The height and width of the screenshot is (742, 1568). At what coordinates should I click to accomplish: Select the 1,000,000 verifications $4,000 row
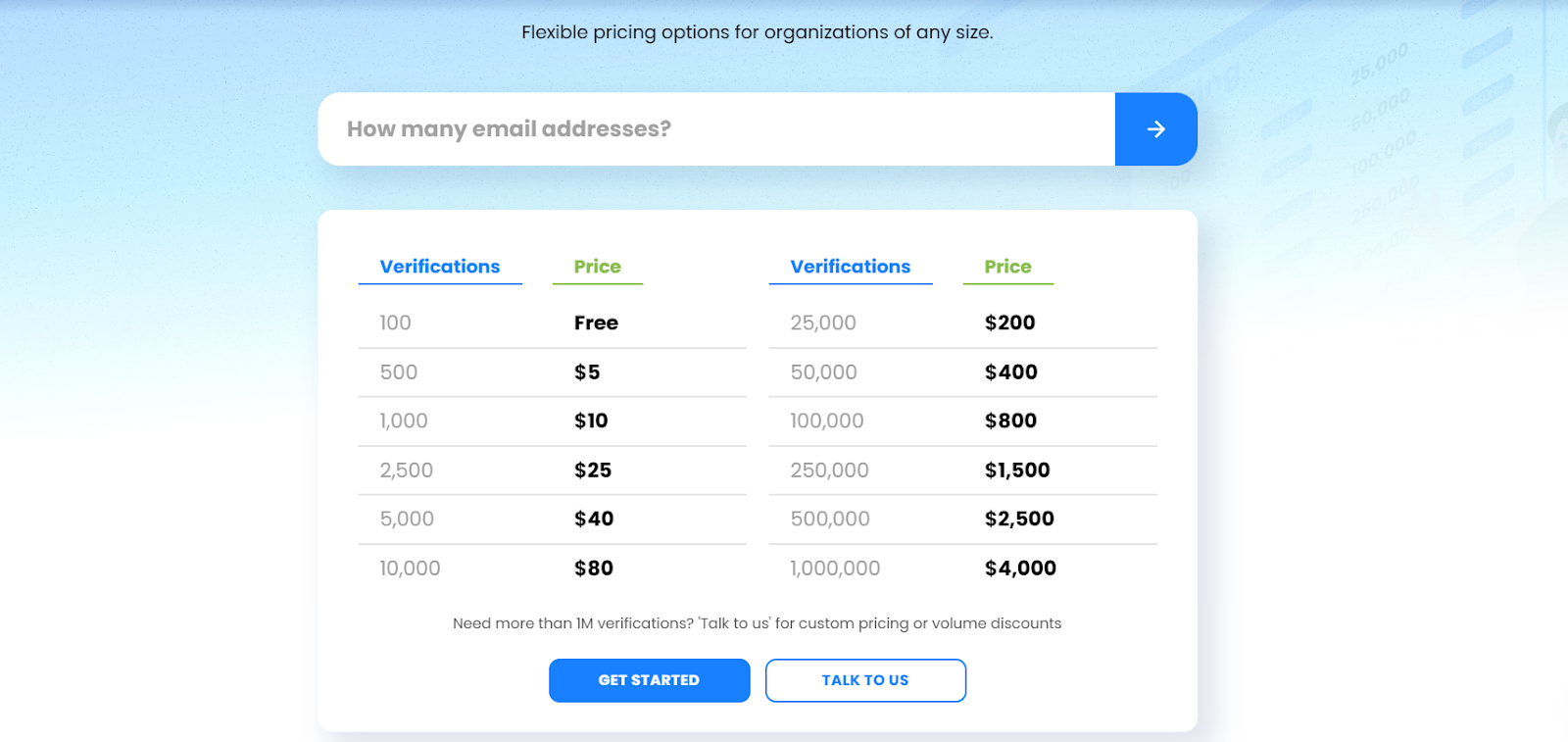(x=963, y=568)
